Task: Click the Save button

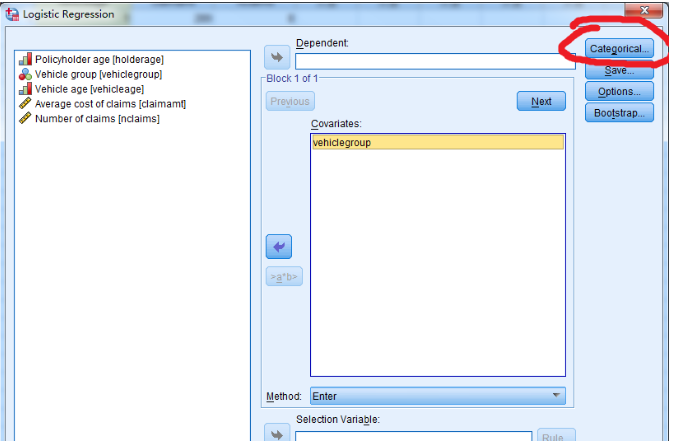Action: (x=619, y=70)
